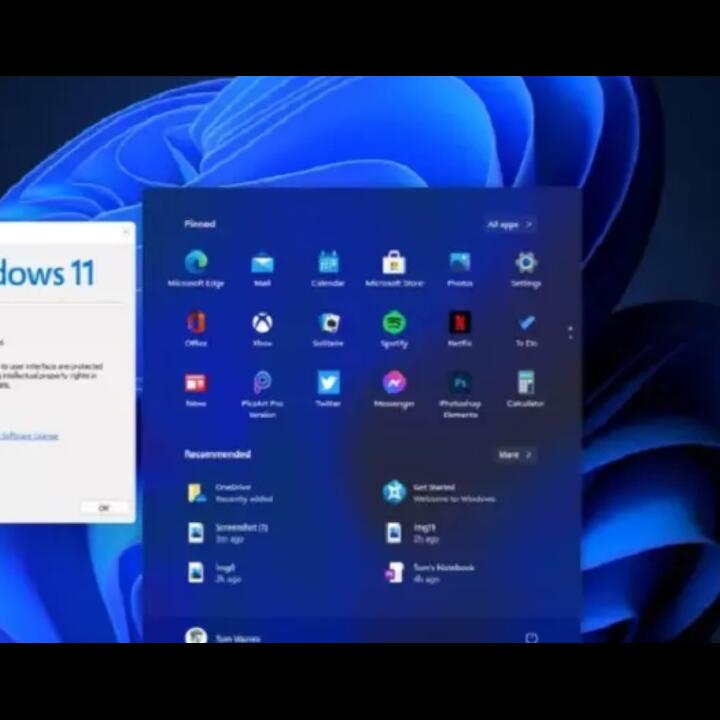Launch Netflix
The image size is (720, 720).
[460, 329]
